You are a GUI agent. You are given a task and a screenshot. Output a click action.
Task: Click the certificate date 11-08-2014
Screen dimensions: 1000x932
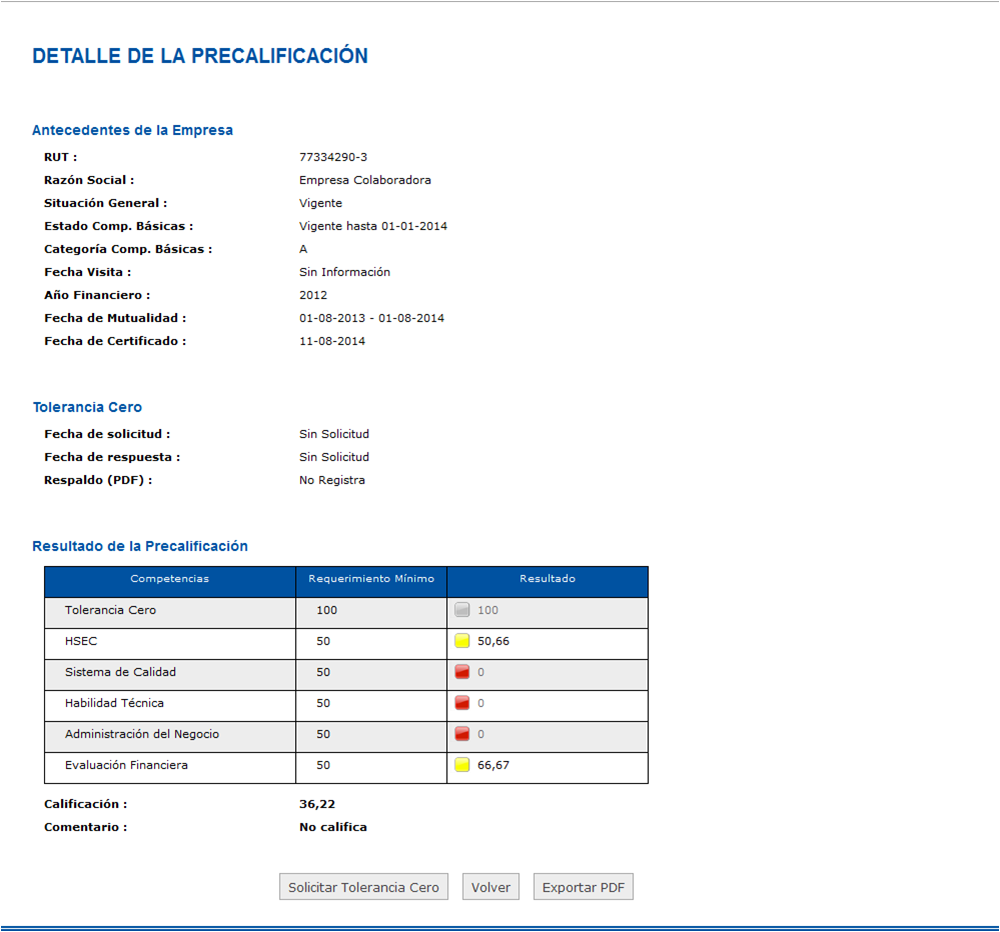coord(332,341)
